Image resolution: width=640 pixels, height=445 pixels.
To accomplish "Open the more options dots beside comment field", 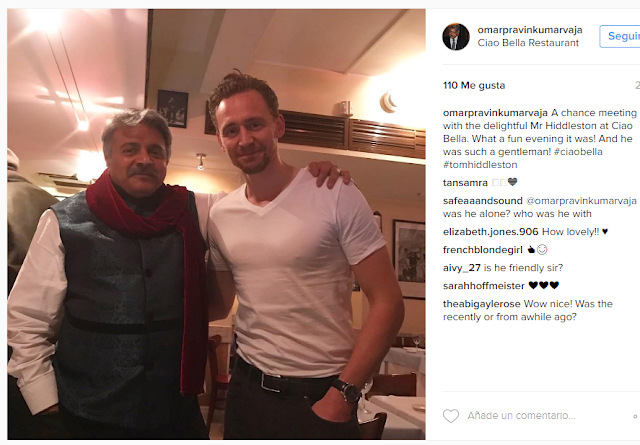I will pyautogui.click(x=636, y=416).
